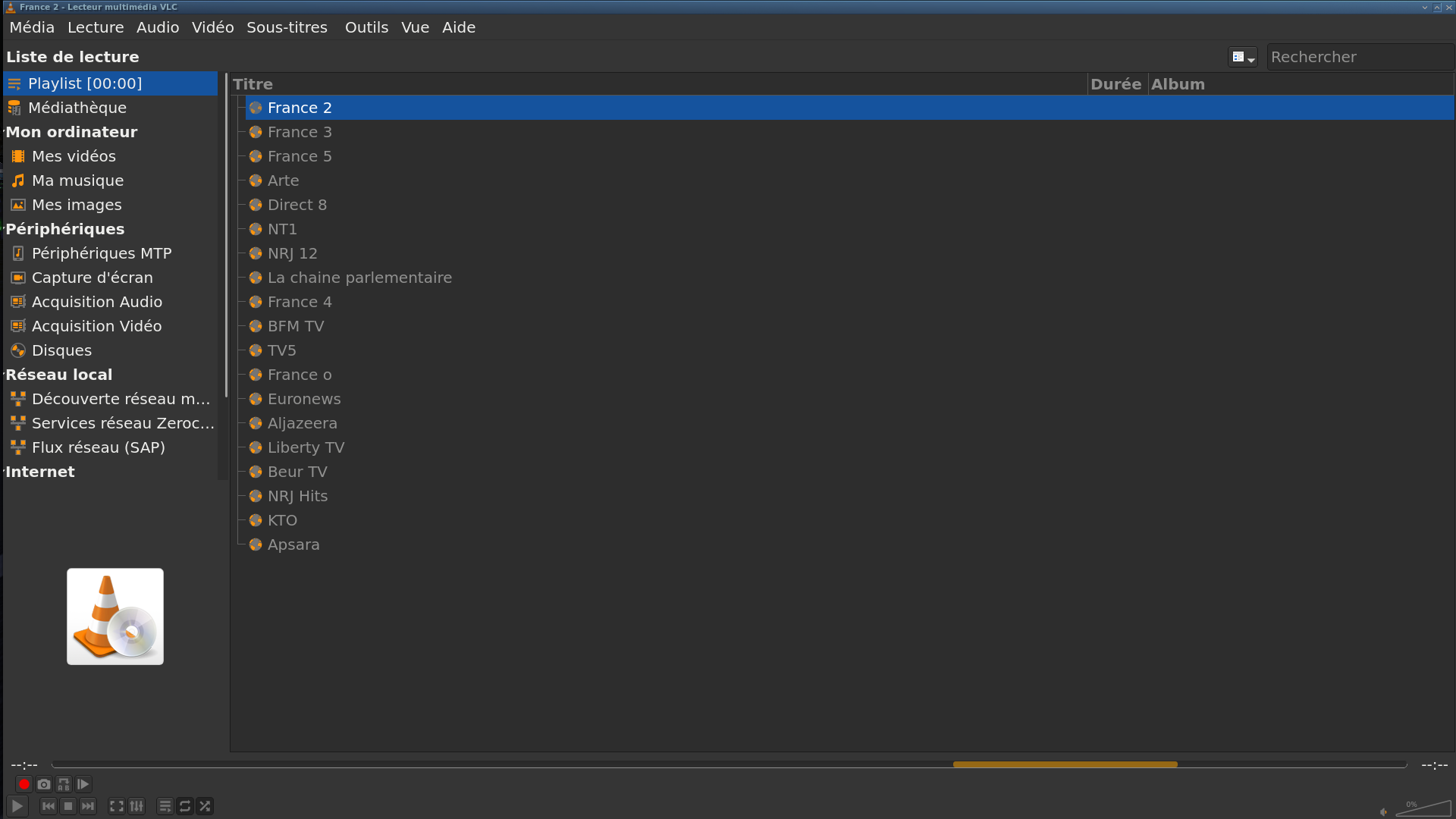The width and height of the screenshot is (1456, 819).
Task: Sort playlist by Durée column
Action: [1117, 84]
